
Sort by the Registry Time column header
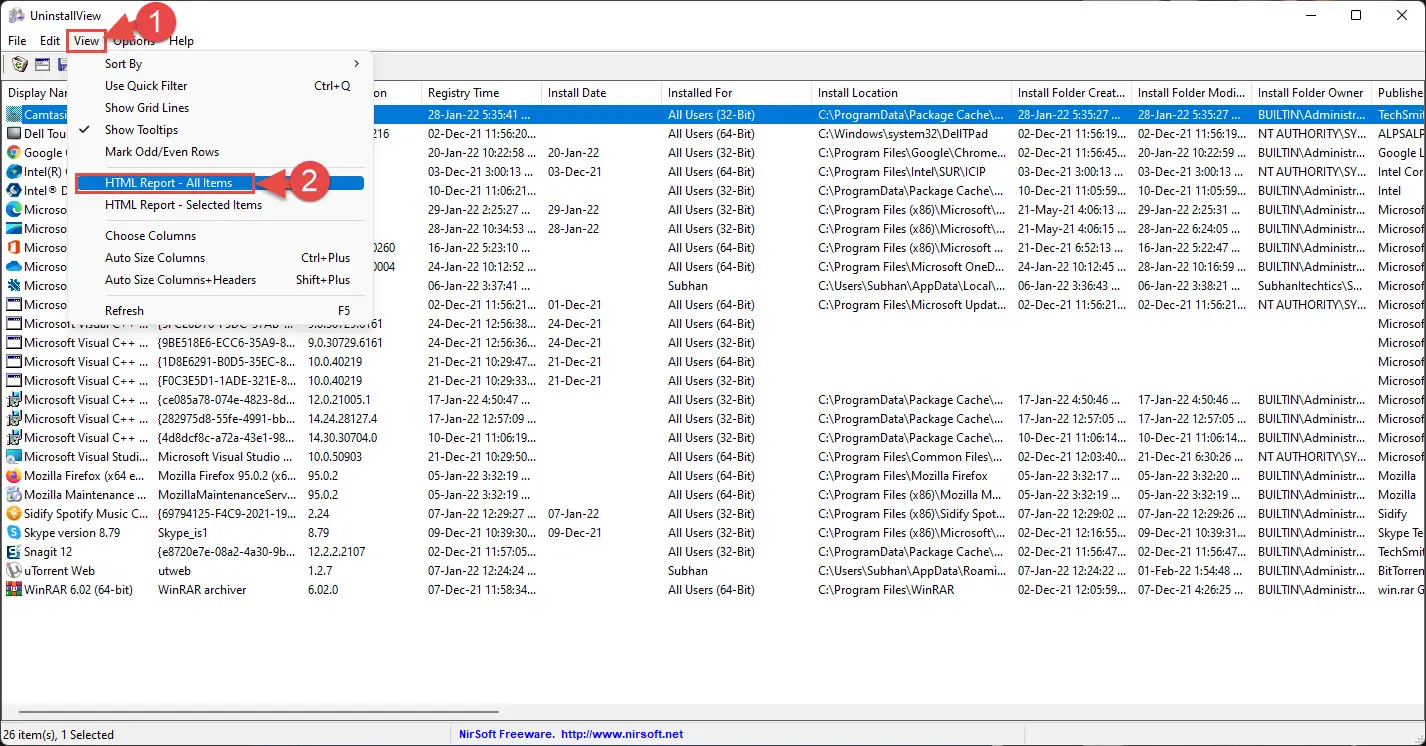pyautogui.click(x=481, y=93)
